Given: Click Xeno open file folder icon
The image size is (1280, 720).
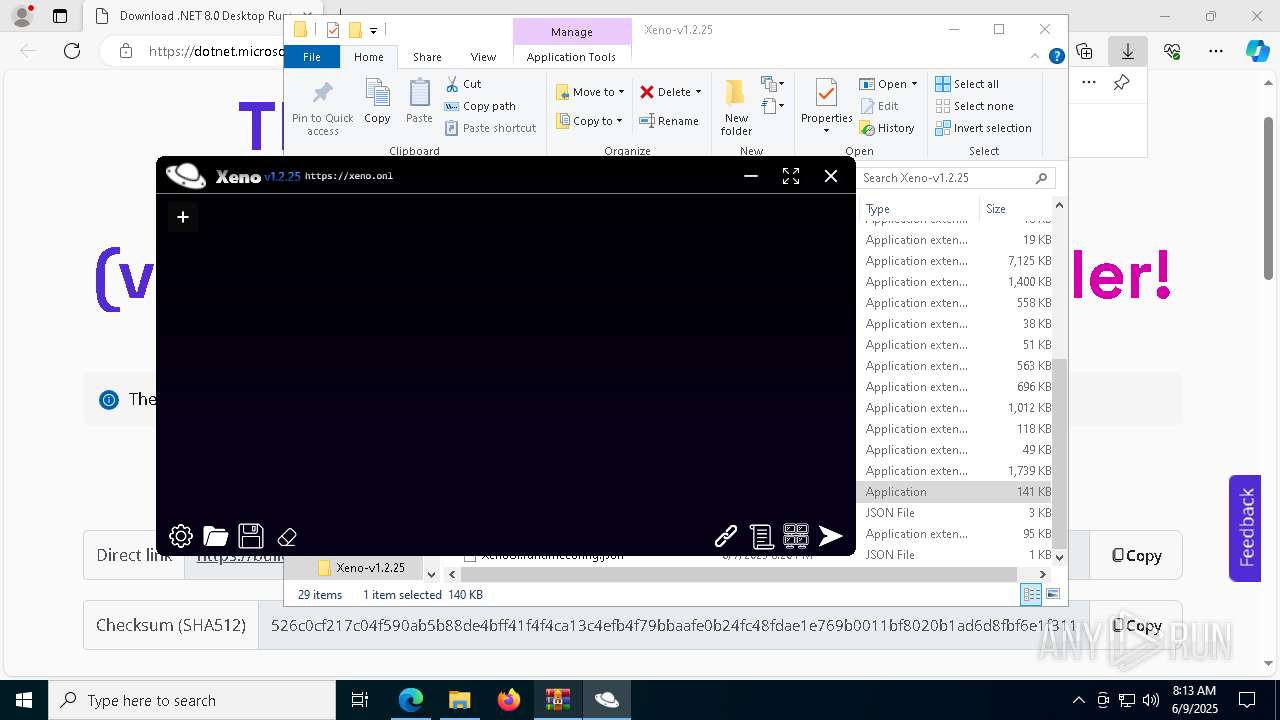Looking at the screenshot, I should tap(216, 536).
